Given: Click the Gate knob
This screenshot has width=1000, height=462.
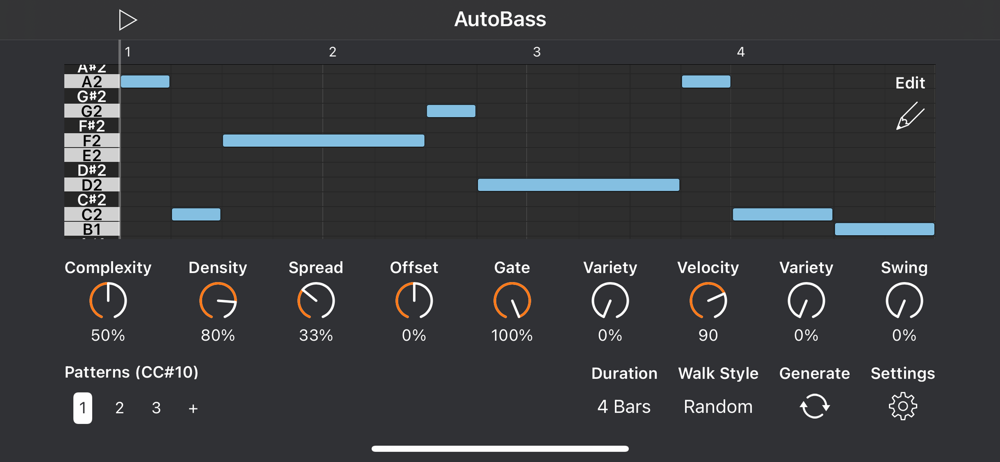Looking at the screenshot, I should [512, 300].
